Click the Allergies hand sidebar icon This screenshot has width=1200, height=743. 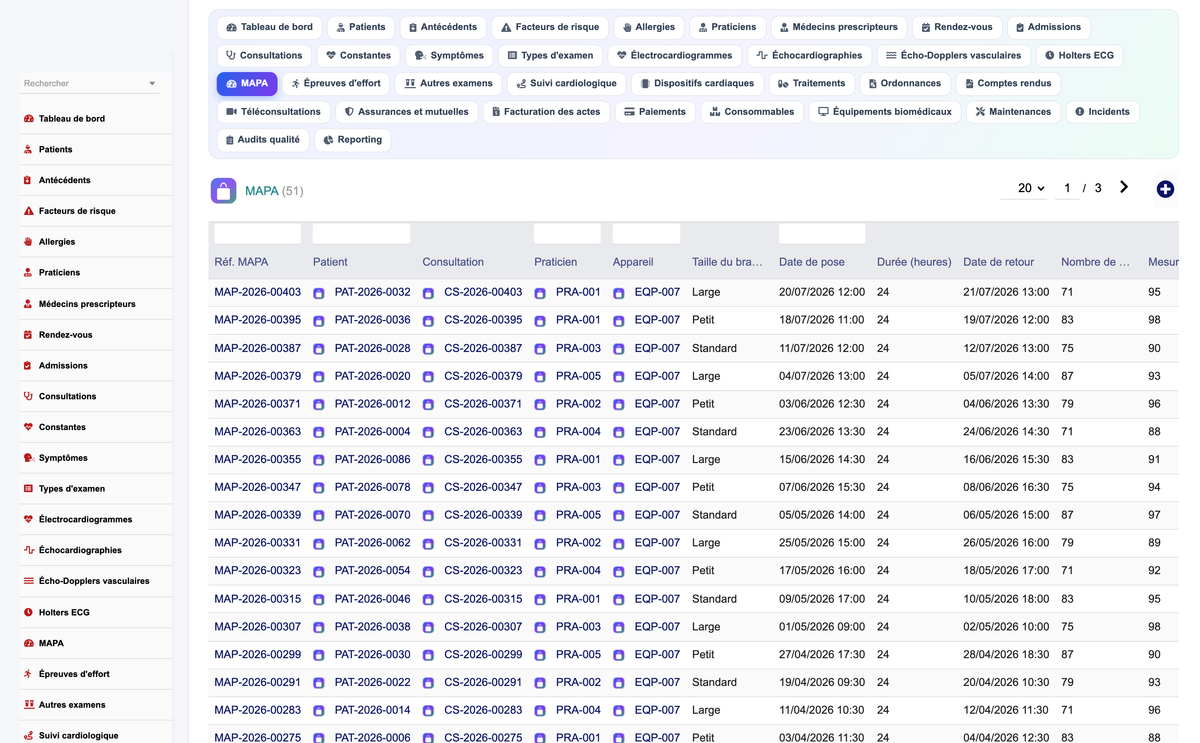pyautogui.click(x=28, y=242)
